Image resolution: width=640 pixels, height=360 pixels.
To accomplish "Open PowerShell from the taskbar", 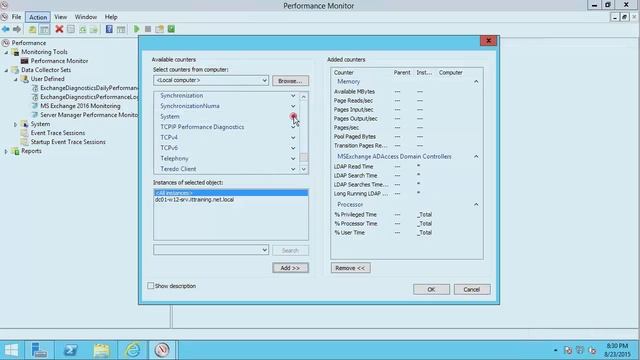I will point(70,350).
